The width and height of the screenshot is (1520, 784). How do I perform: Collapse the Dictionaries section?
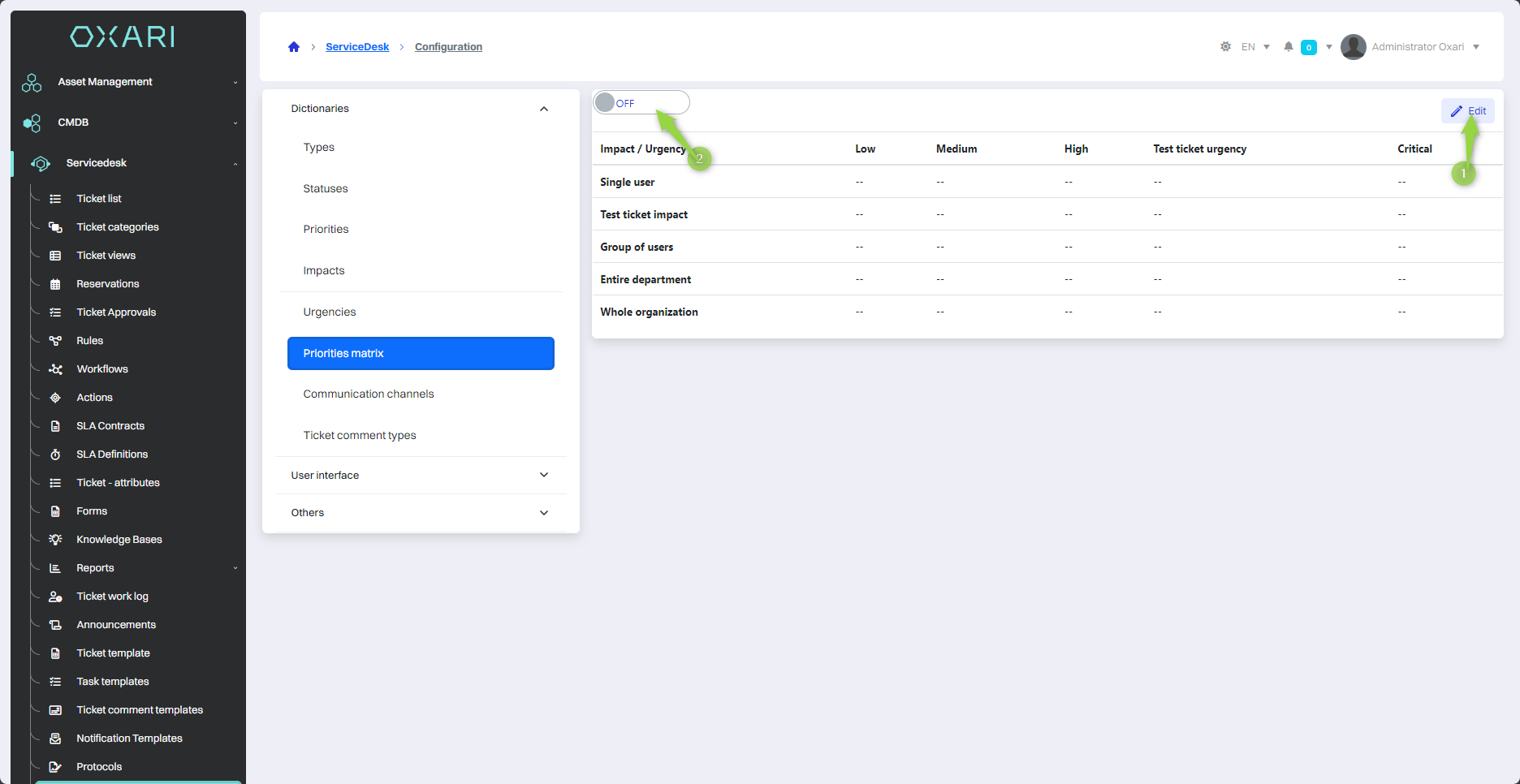coord(544,109)
